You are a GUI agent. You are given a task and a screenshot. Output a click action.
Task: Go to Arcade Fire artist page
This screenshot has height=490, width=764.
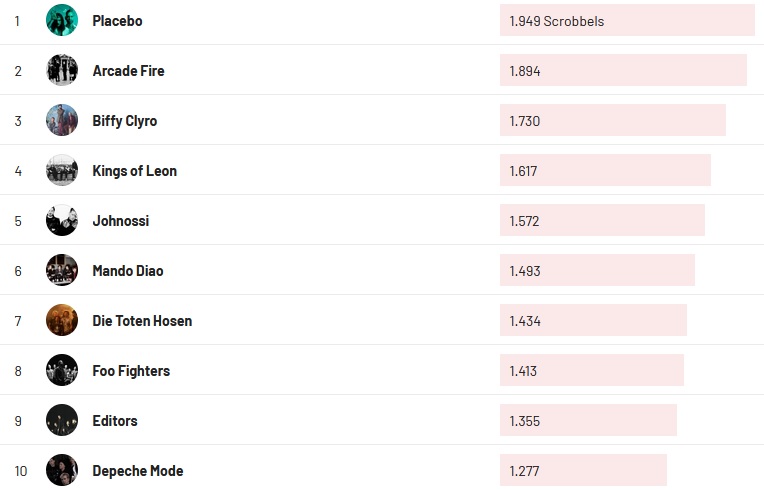point(128,71)
